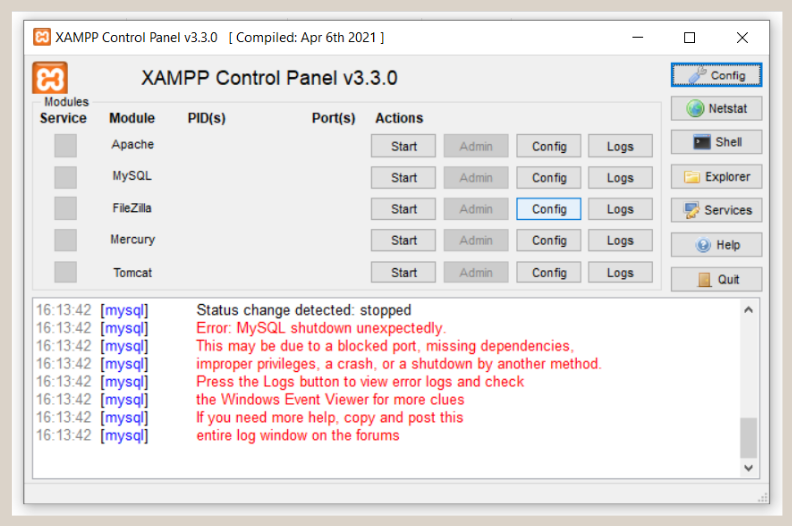Open the main Config button with wrench icon
This screenshot has width=792, height=526.
716,75
